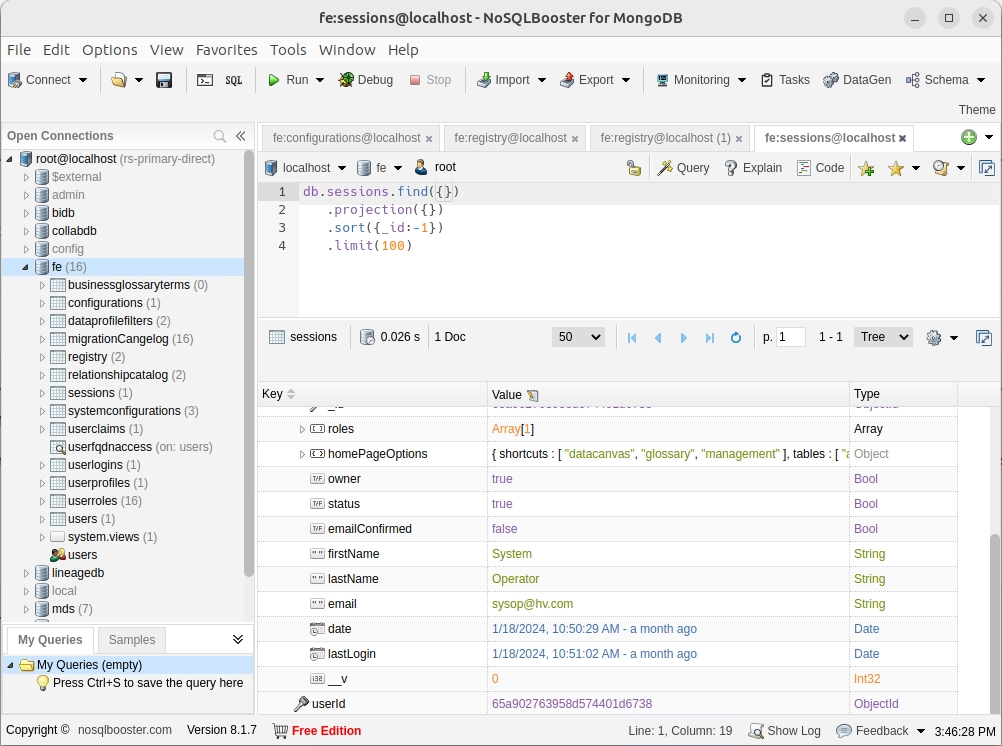Viewport: 1002px width, 746px height.
Task: Click the SQL query toolbar icon
Action: tap(233, 80)
